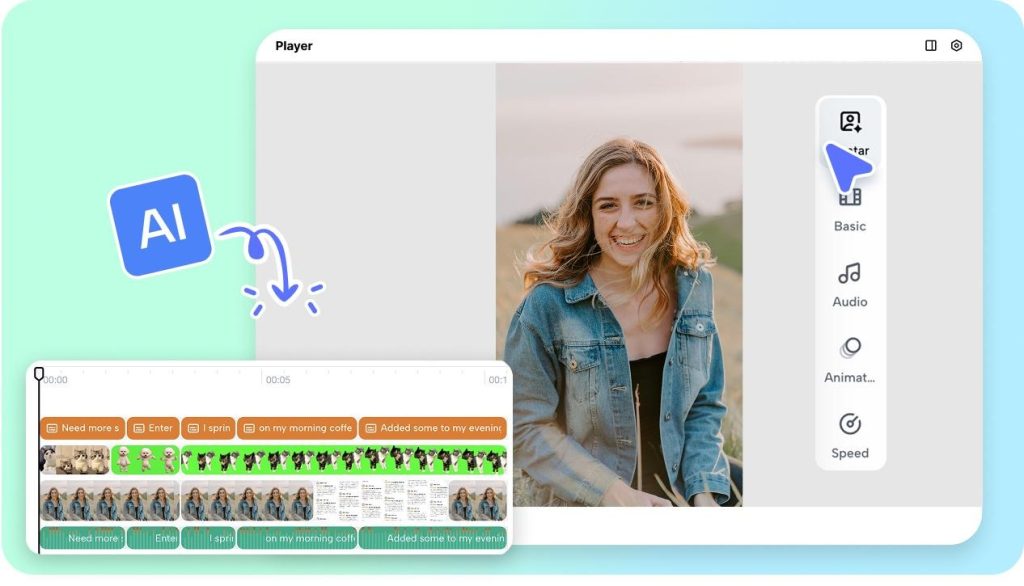Select the dancing white dog green-screen clip
This screenshot has width=1024, height=586.
coord(145,460)
